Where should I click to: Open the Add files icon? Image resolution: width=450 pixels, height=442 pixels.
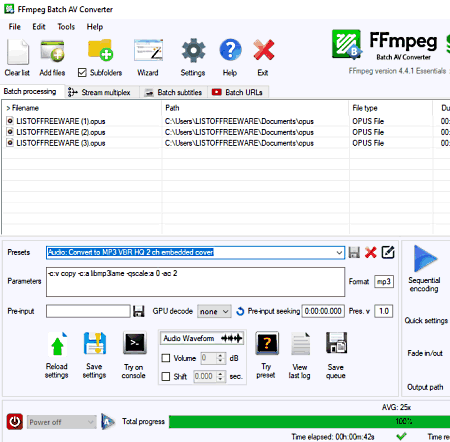pyautogui.click(x=52, y=51)
